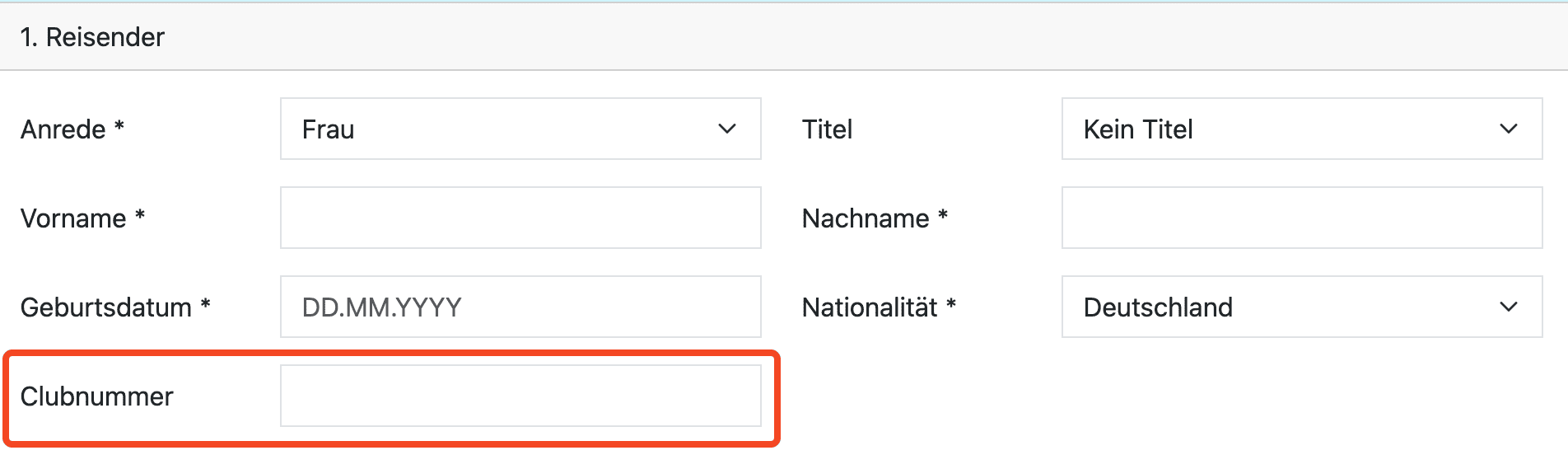Image resolution: width=1568 pixels, height=455 pixels.
Task: Click the Clubnummer input field
Action: coord(520,396)
